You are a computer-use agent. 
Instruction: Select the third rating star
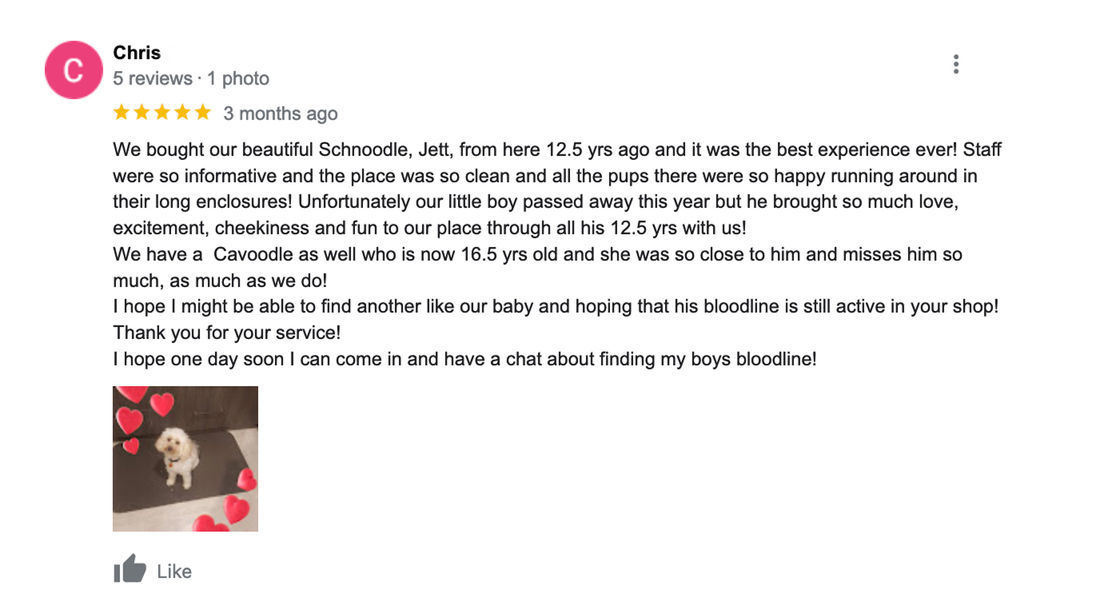162,112
